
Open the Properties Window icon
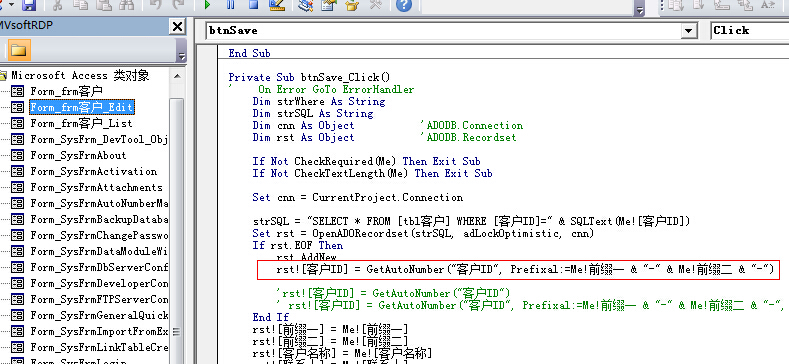tap(329, 6)
